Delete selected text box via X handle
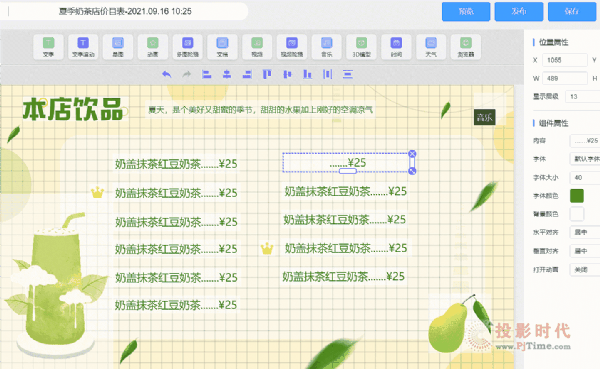The width and height of the screenshot is (600, 369). [412, 154]
